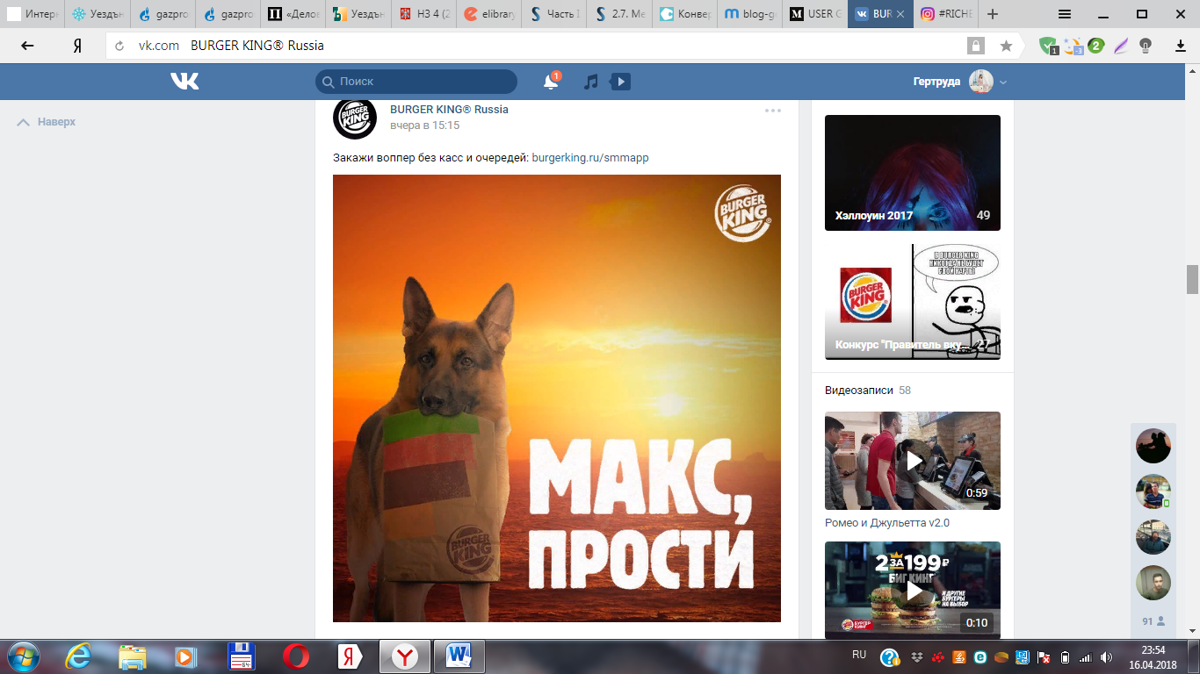Click Burger King post avatar

[x=355, y=117]
